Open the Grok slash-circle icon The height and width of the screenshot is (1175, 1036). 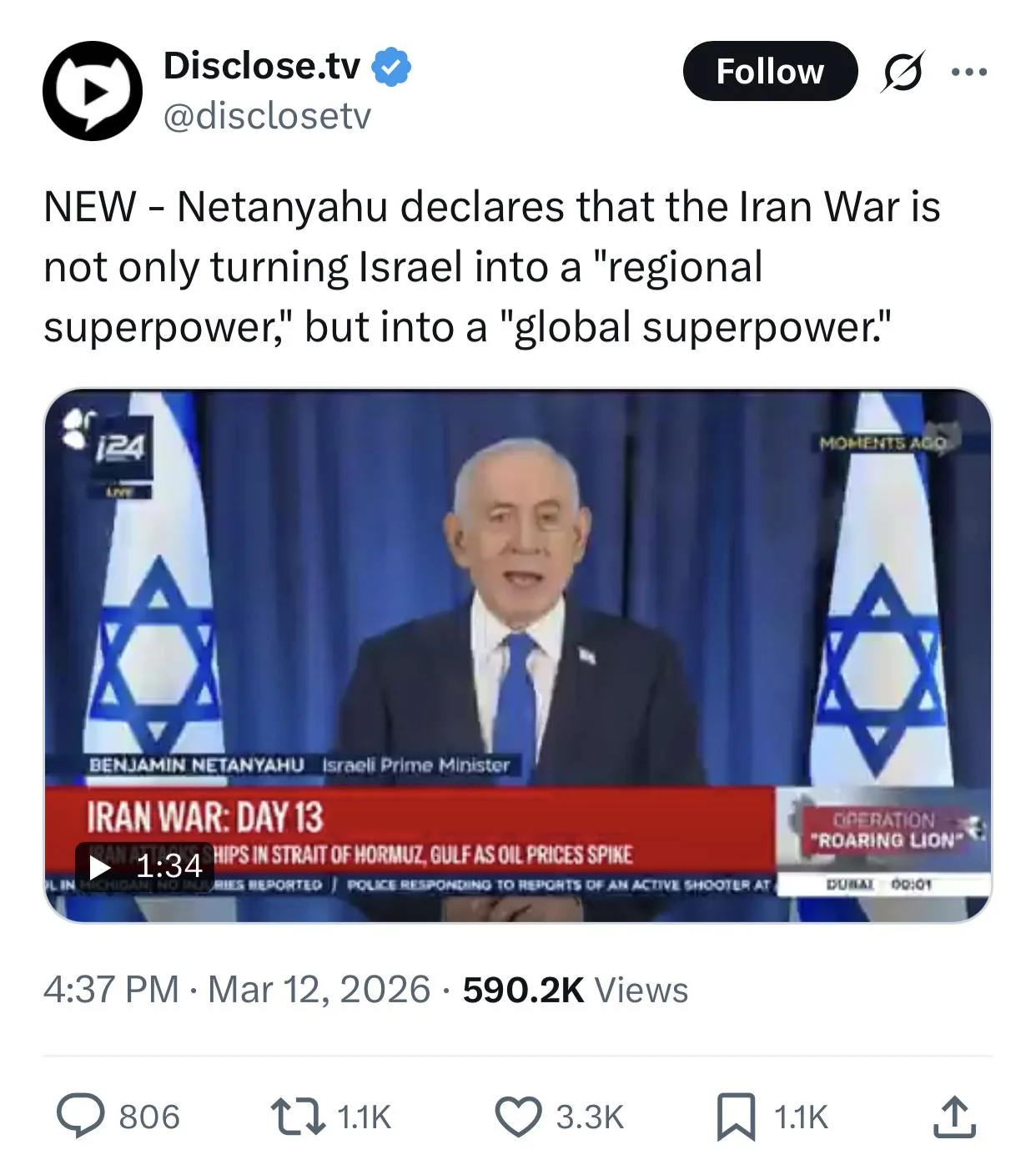[903, 72]
